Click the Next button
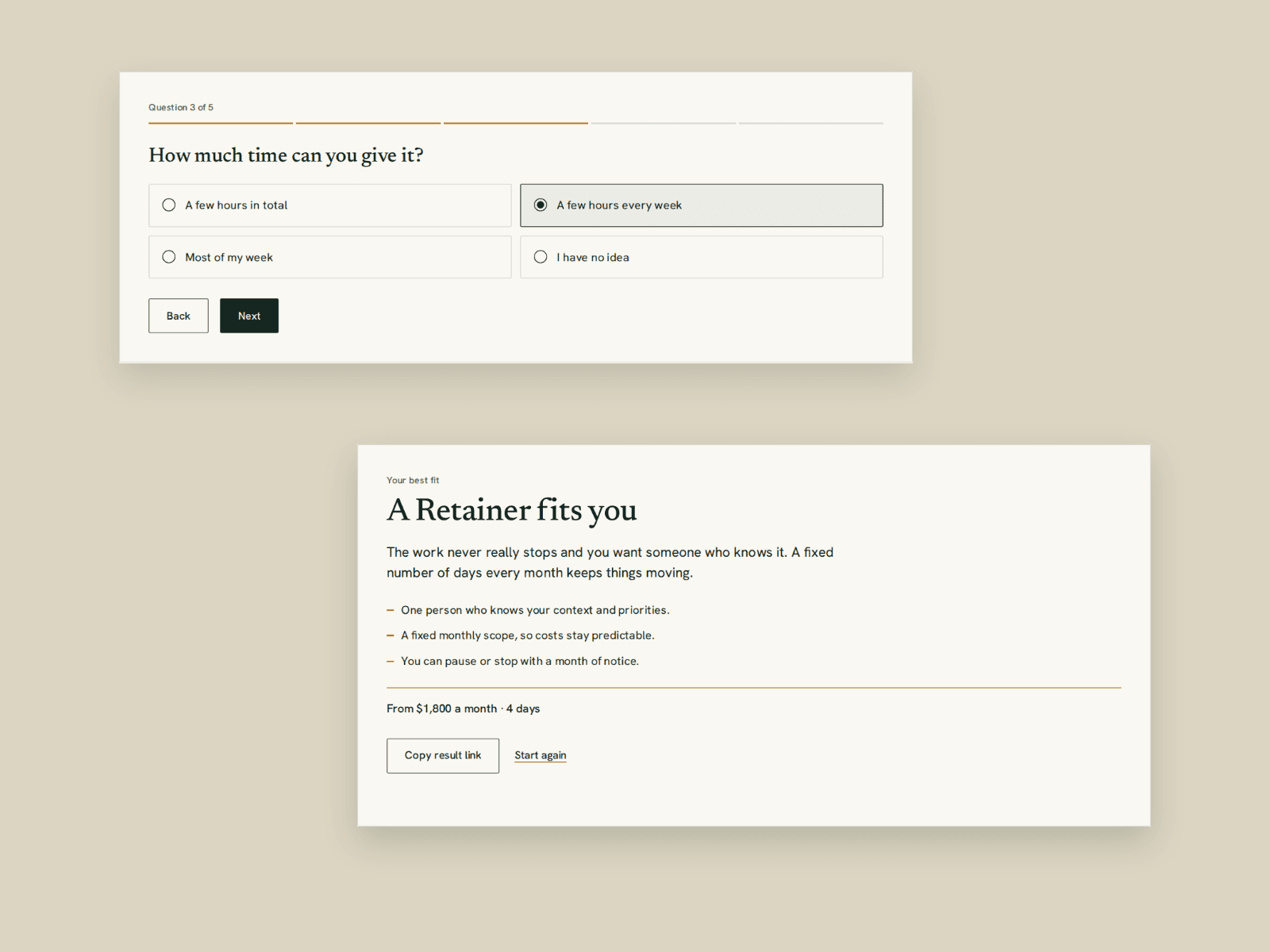1270x952 pixels. point(249,316)
